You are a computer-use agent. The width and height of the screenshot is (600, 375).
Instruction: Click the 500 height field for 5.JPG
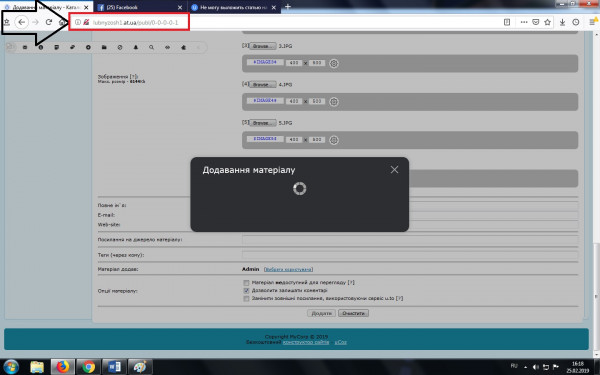pos(317,139)
